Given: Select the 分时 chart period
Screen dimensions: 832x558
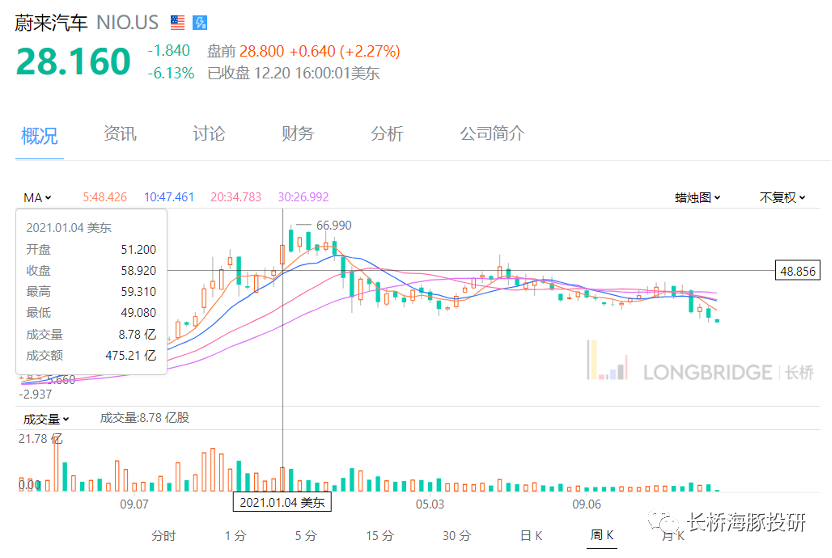Looking at the screenshot, I should click(x=163, y=536).
